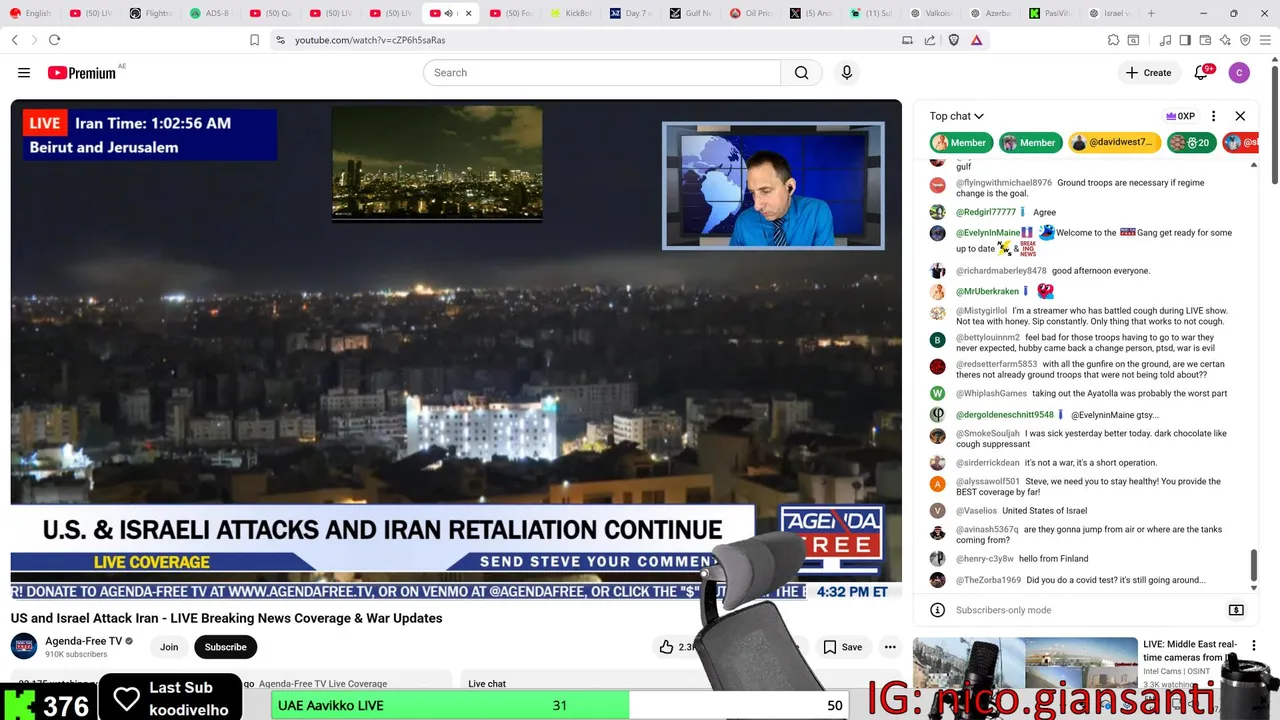Click the green chip labeled 20
1280x720 pixels.
(x=1190, y=143)
